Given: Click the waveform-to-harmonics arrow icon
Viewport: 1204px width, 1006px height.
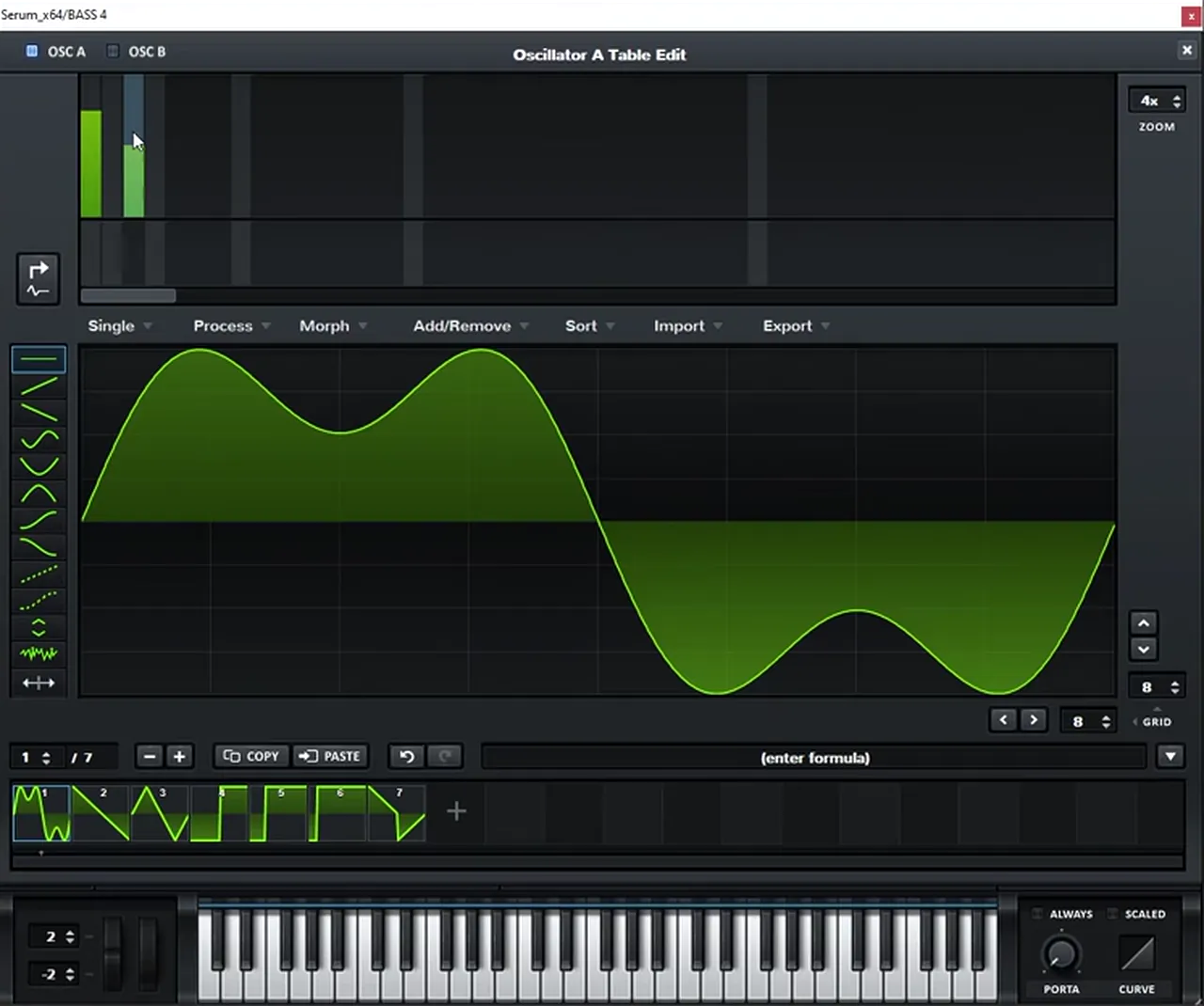Looking at the screenshot, I should [x=38, y=279].
